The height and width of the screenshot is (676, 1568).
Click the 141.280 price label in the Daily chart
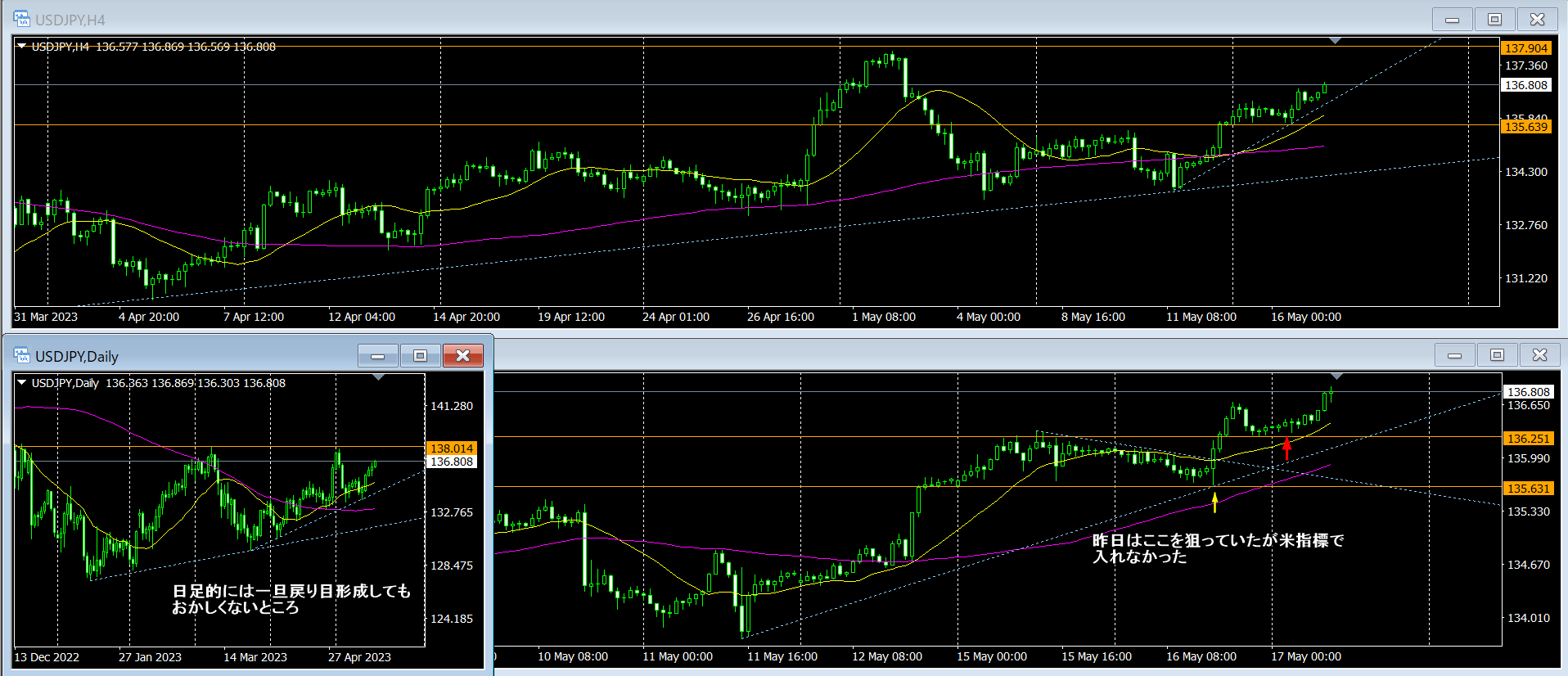[452, 406]
